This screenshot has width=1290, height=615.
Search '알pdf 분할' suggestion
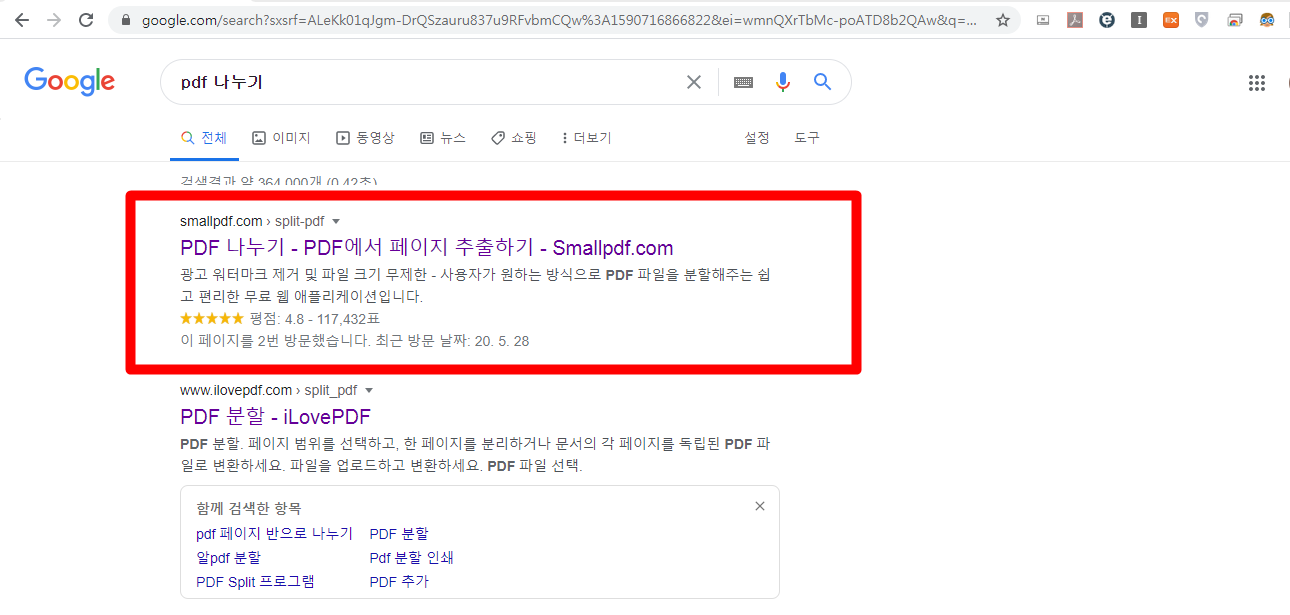pos(229,557)
